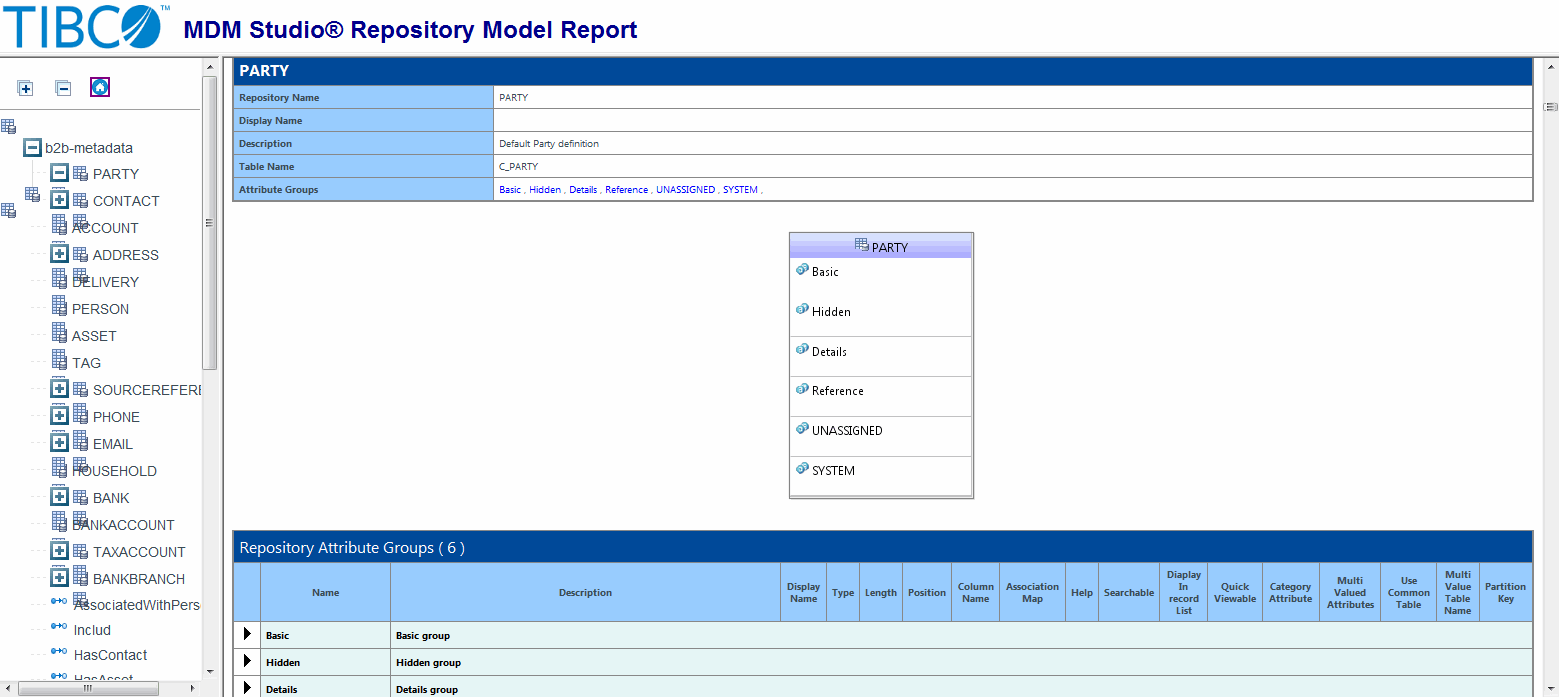Expand the BANKBRANCH tree node

[x=60, y=578]
